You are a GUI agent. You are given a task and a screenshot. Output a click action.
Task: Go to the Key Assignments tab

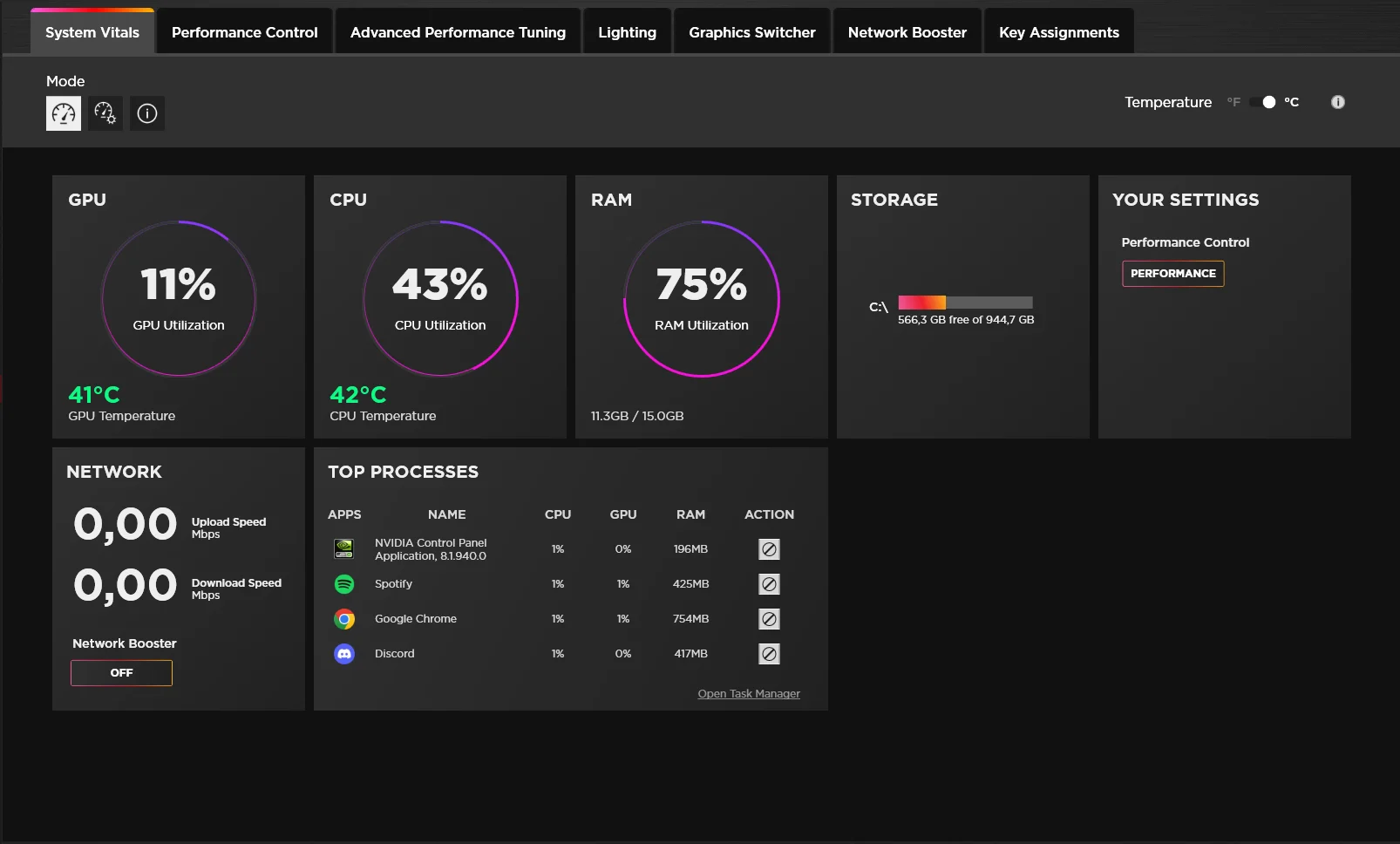[x=1059, y=32]
